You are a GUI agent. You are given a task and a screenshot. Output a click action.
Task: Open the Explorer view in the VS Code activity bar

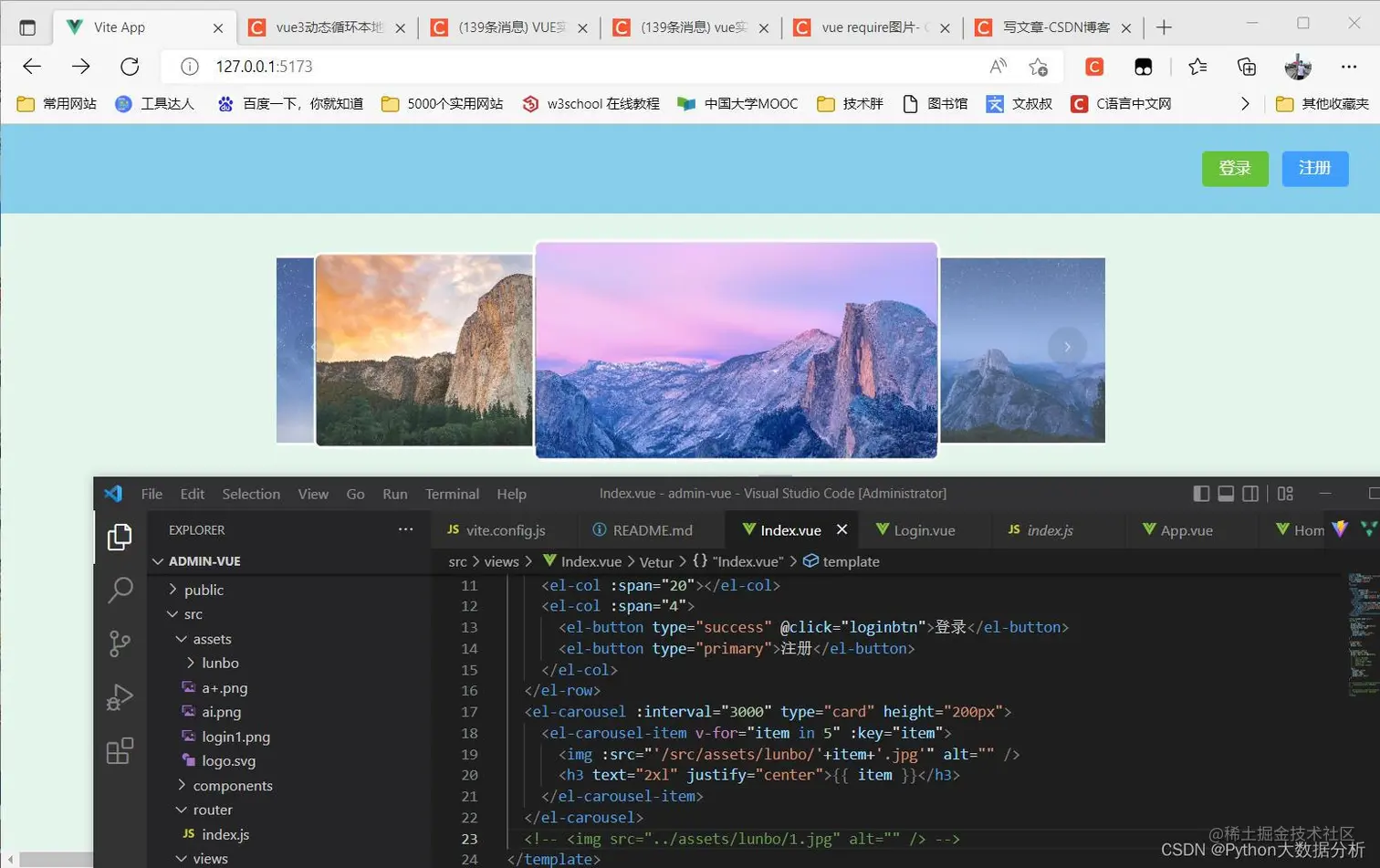120,537
